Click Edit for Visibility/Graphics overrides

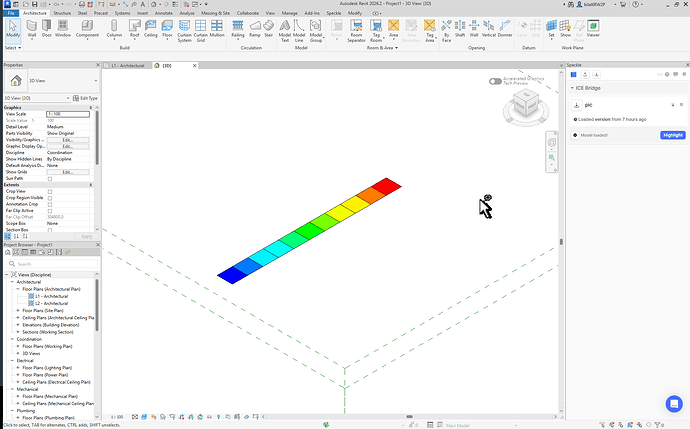point(68,140)
